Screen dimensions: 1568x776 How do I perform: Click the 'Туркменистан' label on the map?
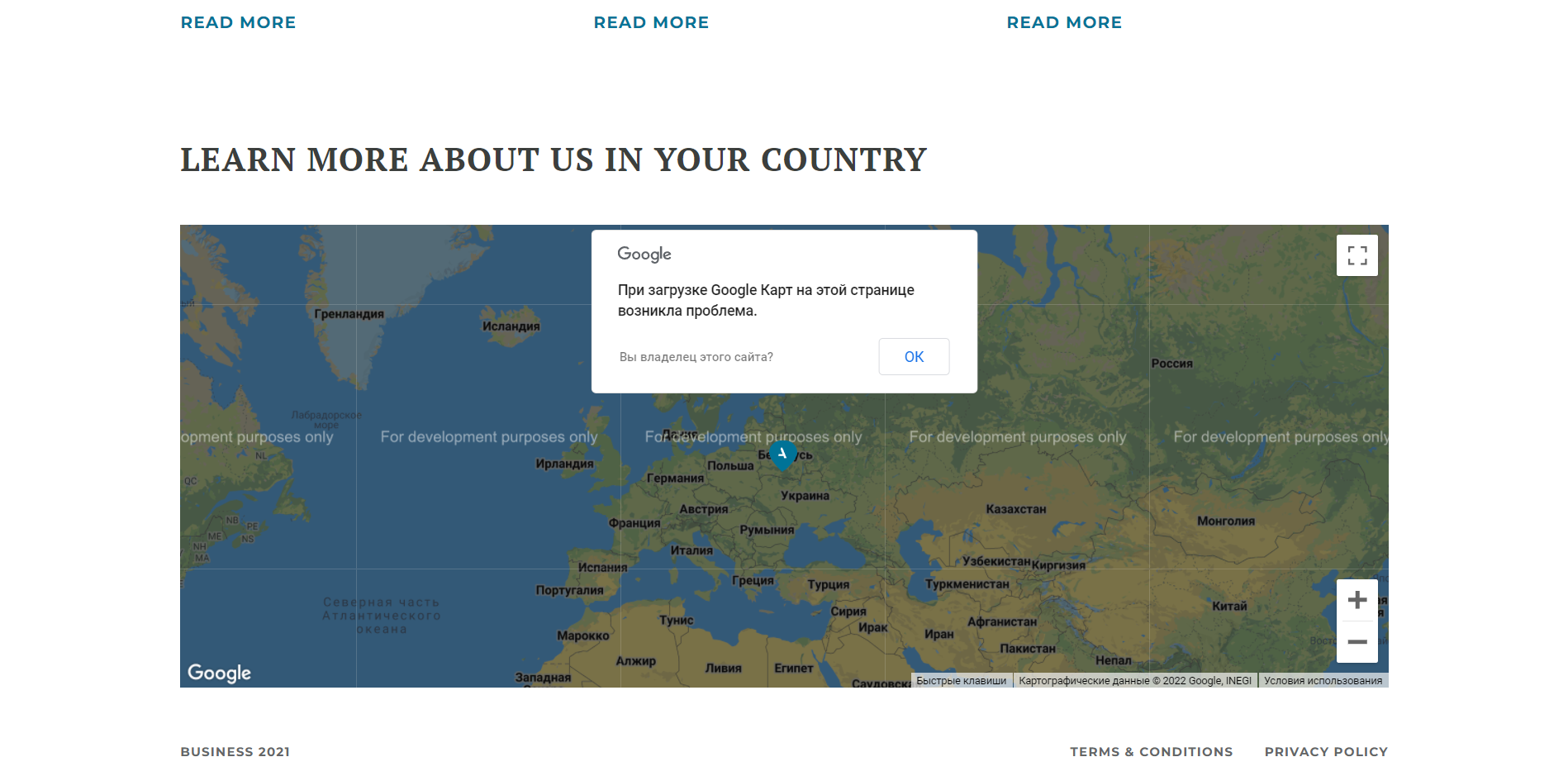967,583
